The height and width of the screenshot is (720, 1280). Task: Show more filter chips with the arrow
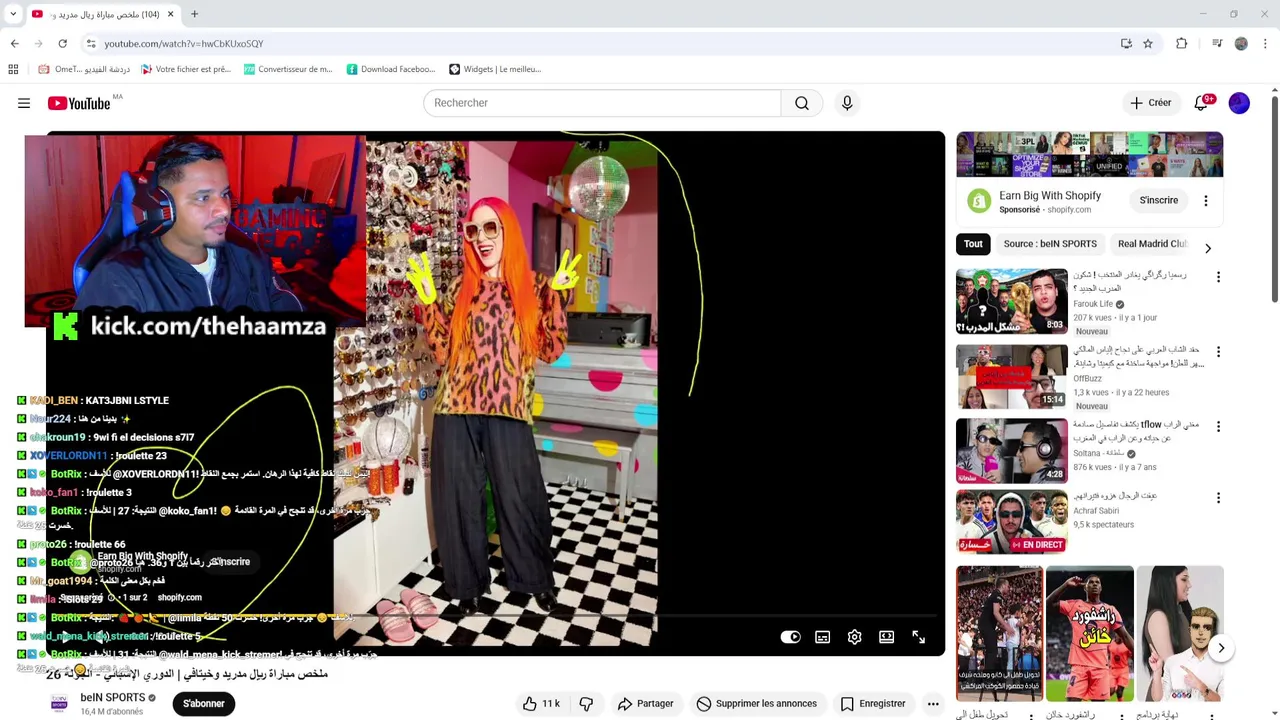[1207, 248]
